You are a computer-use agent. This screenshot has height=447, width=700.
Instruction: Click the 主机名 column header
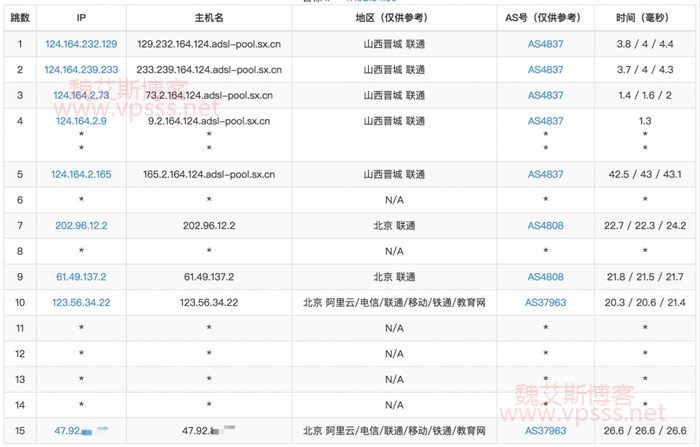click(x=208, y=19)
